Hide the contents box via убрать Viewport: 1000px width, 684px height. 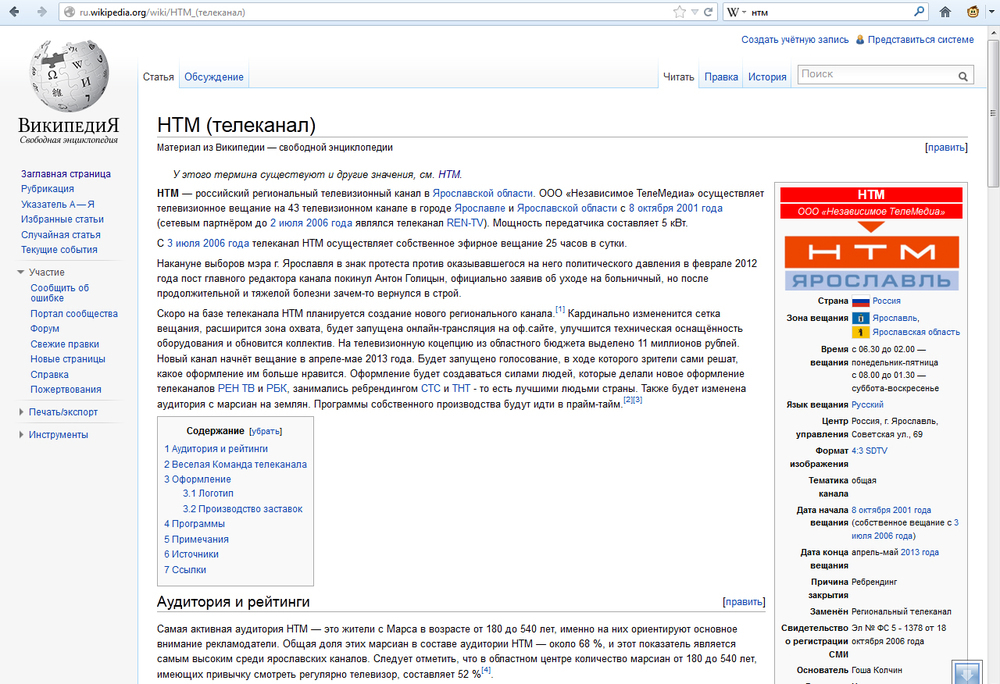pos(265,432)
